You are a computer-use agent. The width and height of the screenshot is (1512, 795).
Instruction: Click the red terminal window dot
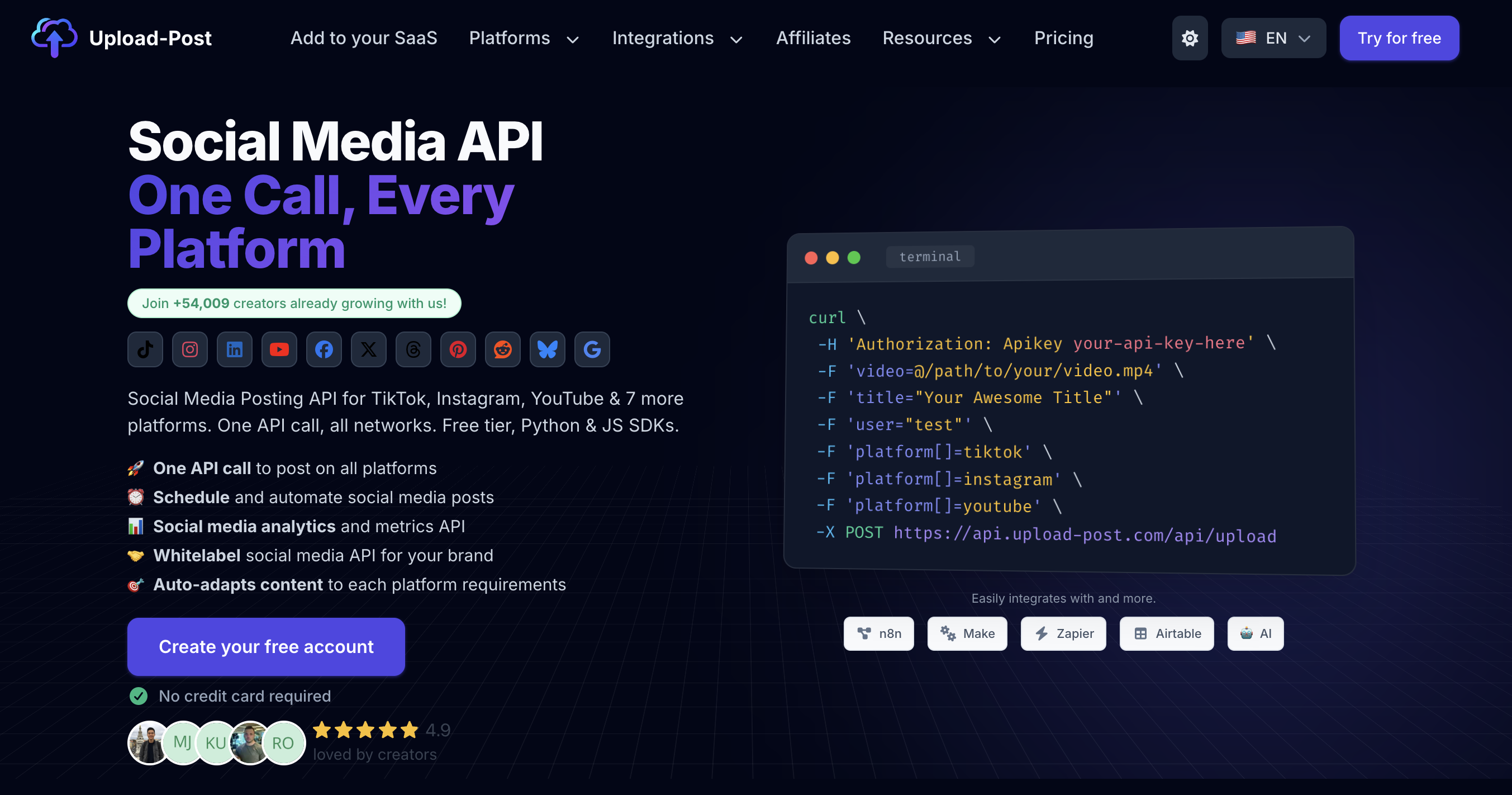tap(811, 258)
